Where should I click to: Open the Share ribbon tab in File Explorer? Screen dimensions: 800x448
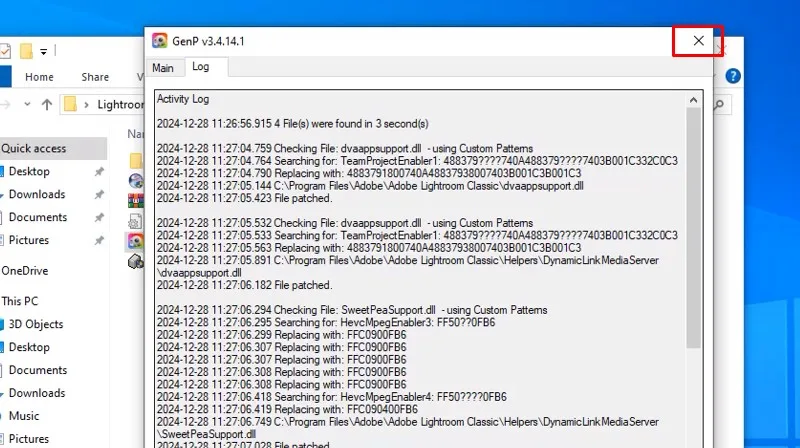coord(95,77)
